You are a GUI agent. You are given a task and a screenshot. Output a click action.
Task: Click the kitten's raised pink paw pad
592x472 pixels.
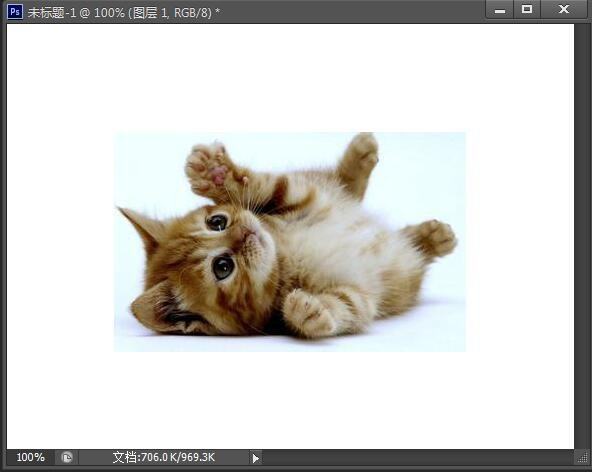[219, 176]
